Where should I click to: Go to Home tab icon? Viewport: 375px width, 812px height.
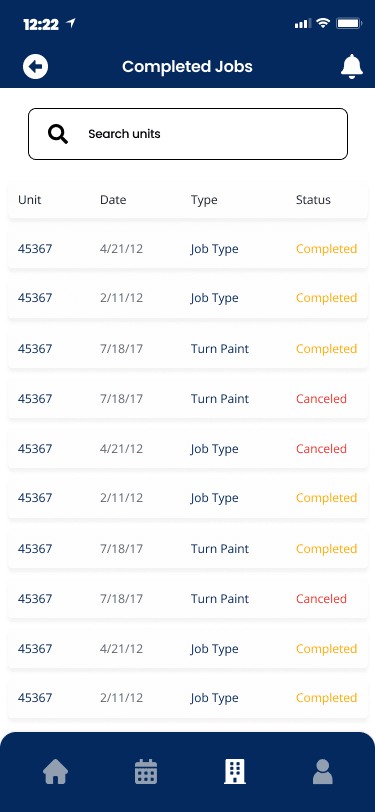coord(55,772)
